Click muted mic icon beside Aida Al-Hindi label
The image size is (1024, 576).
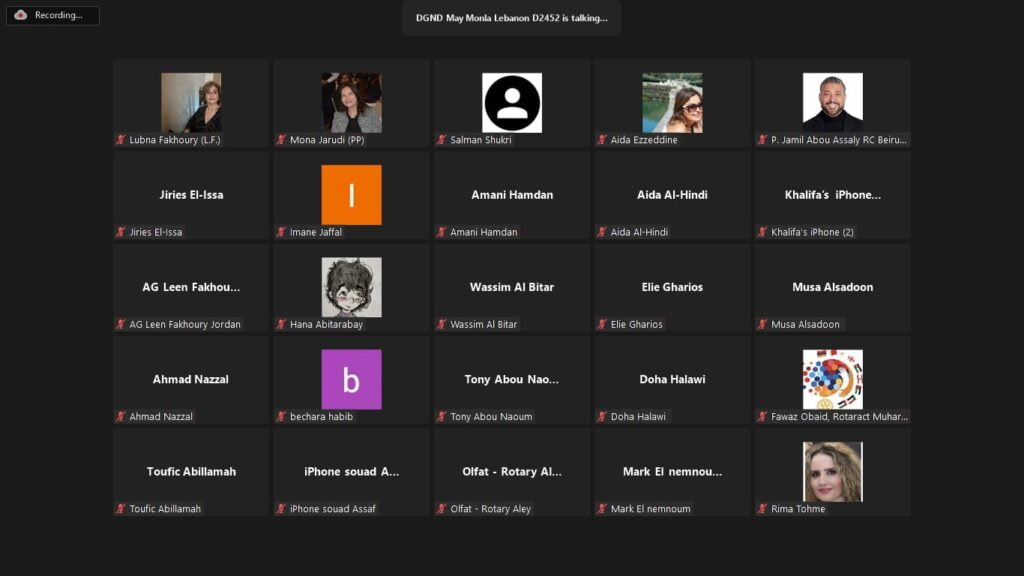click(602, 232)
